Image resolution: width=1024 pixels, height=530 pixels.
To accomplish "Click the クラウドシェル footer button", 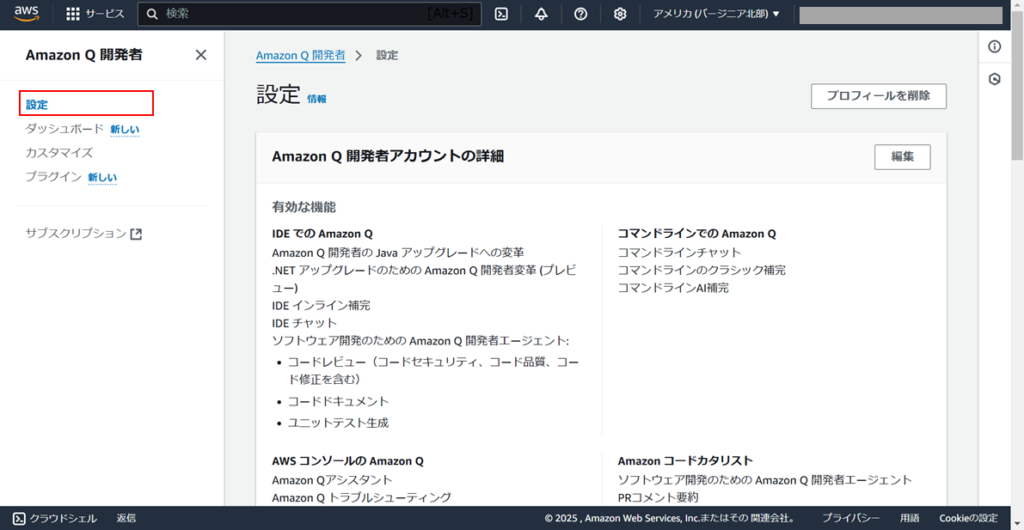I will (x=55, y=518).
